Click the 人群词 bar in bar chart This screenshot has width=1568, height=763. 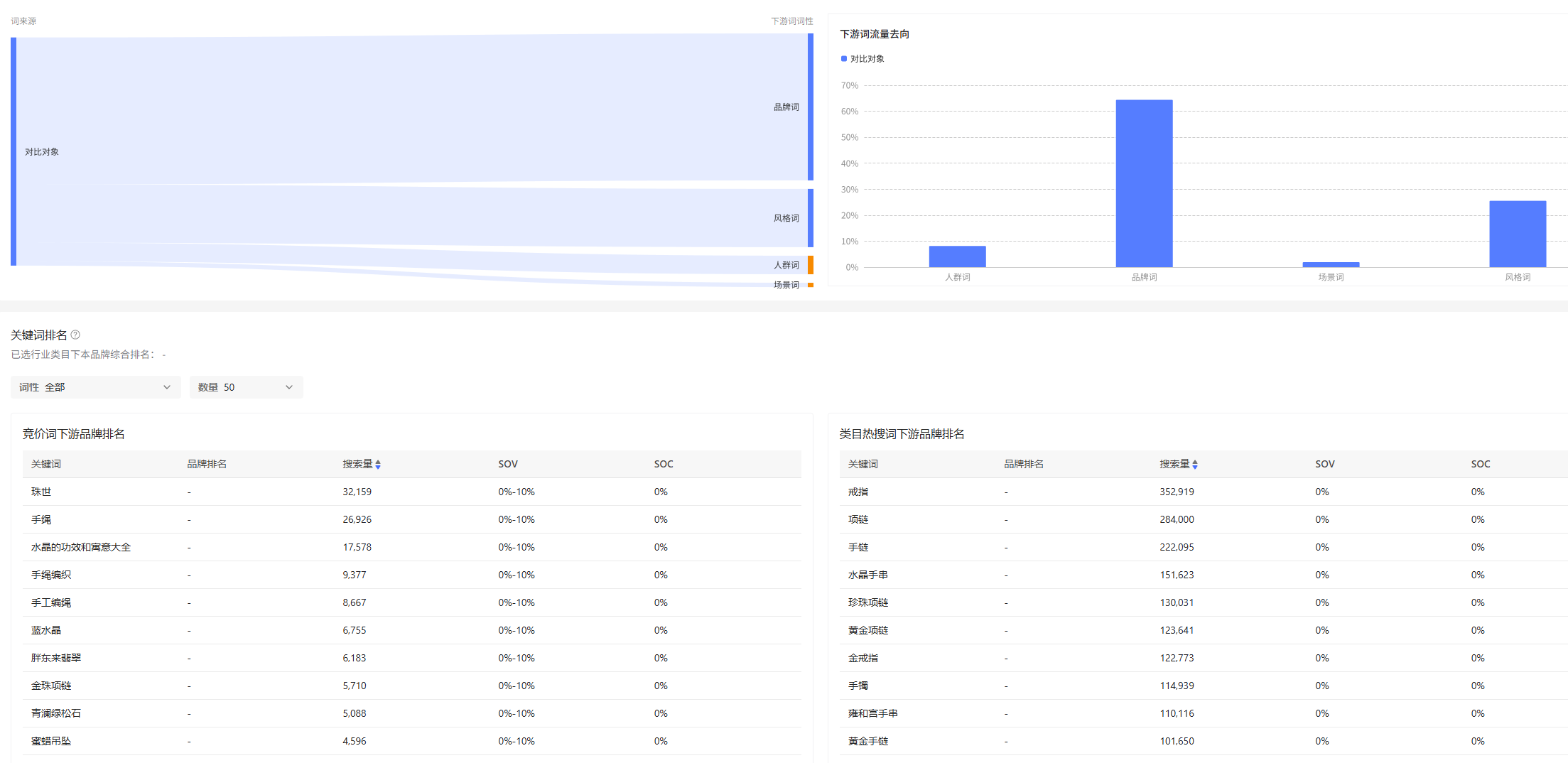[x=957, y=256]
